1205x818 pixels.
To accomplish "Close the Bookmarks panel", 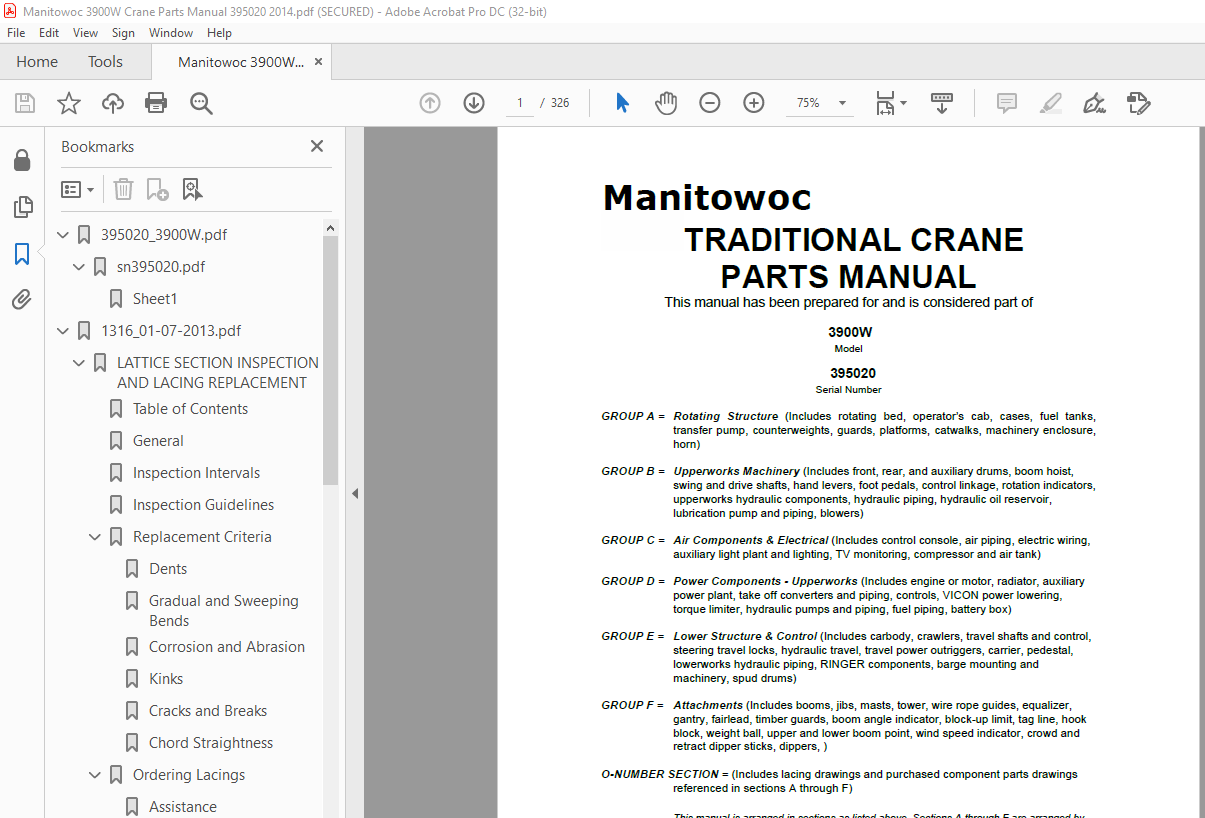I will pos(317,146).
